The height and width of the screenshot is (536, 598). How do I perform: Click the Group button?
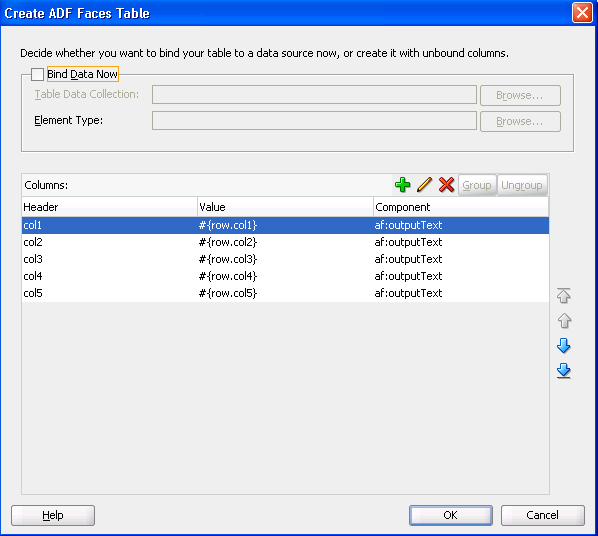(477, 185)
